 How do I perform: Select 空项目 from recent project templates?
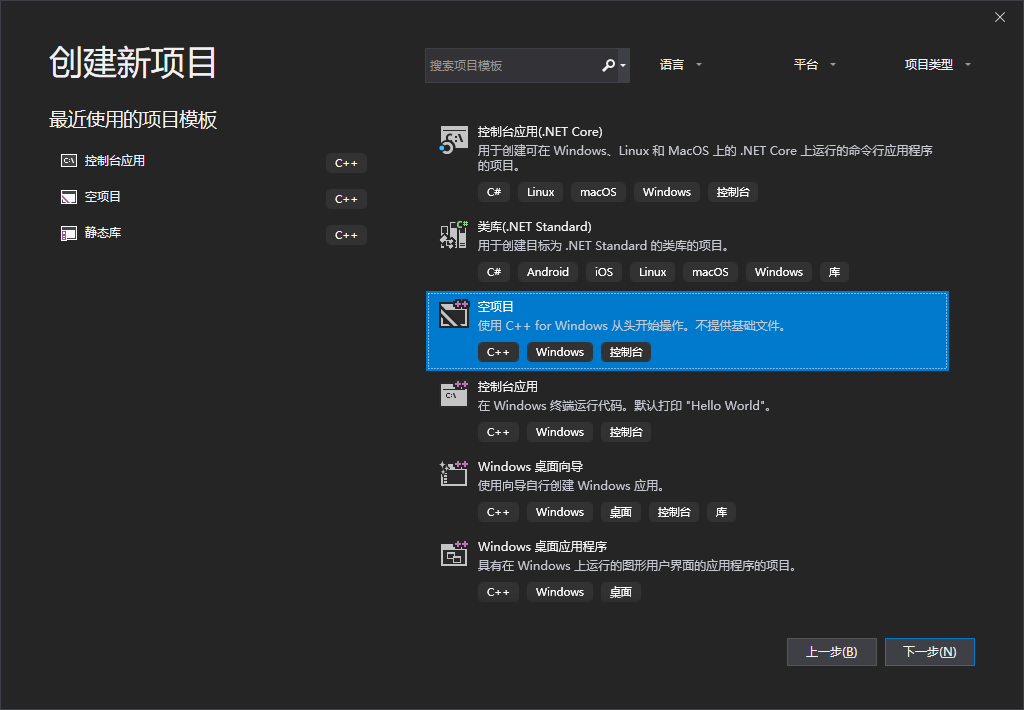click(x=101, y=197)
